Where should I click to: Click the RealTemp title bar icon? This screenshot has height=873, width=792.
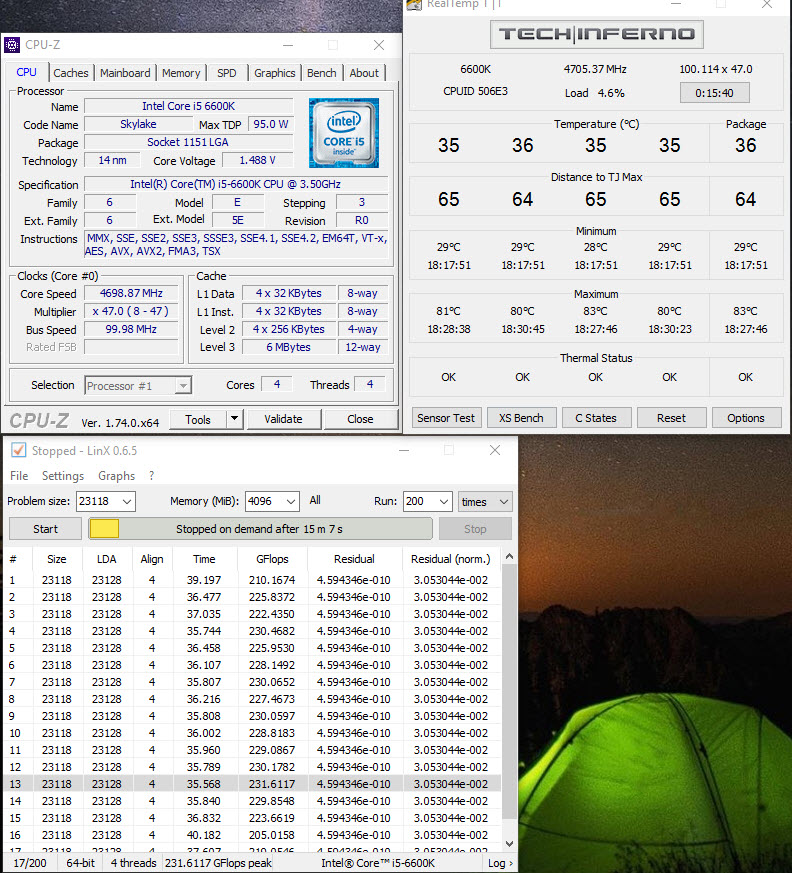[414, 4]
